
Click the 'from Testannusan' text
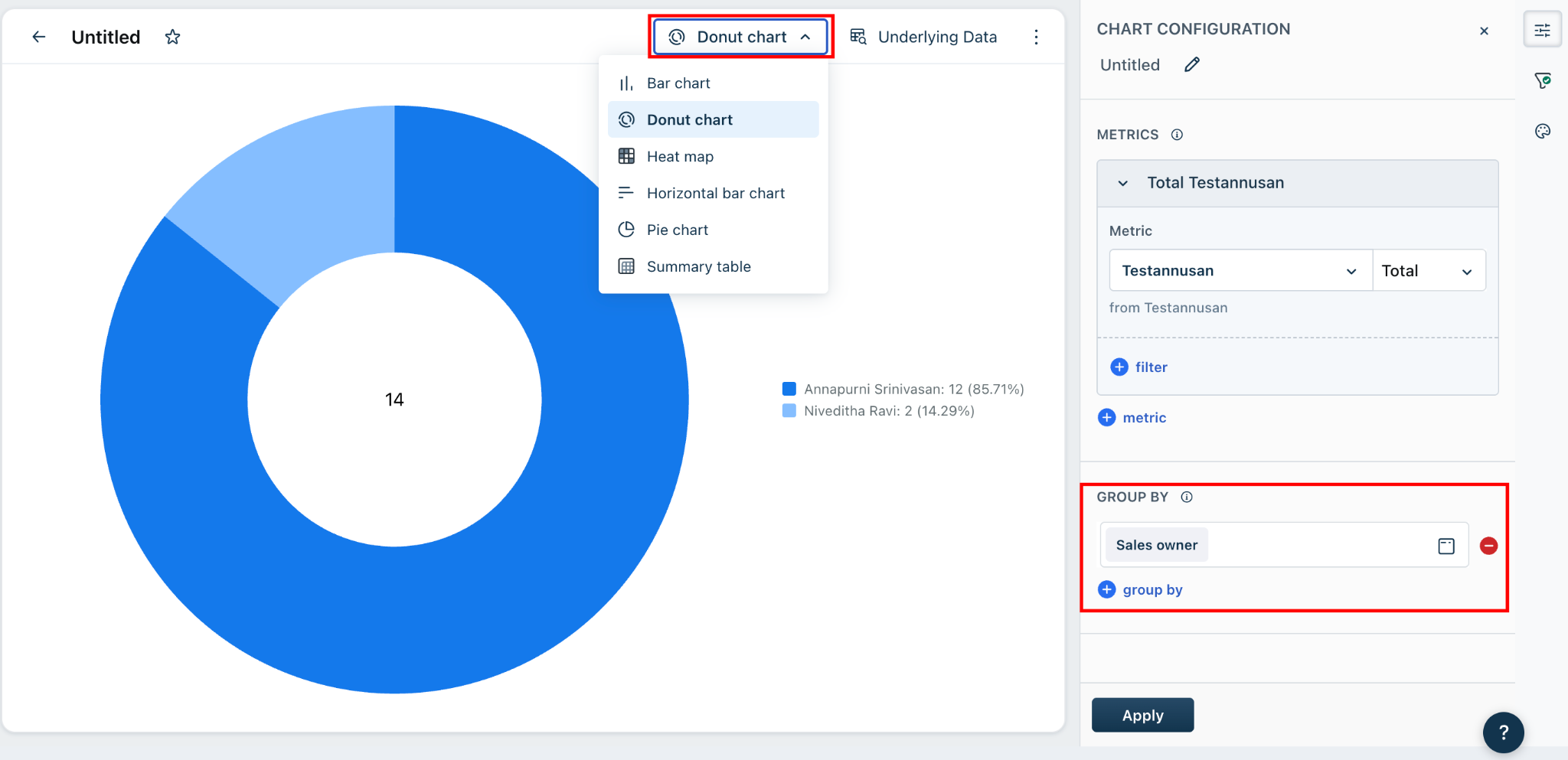click(1168, 308)
